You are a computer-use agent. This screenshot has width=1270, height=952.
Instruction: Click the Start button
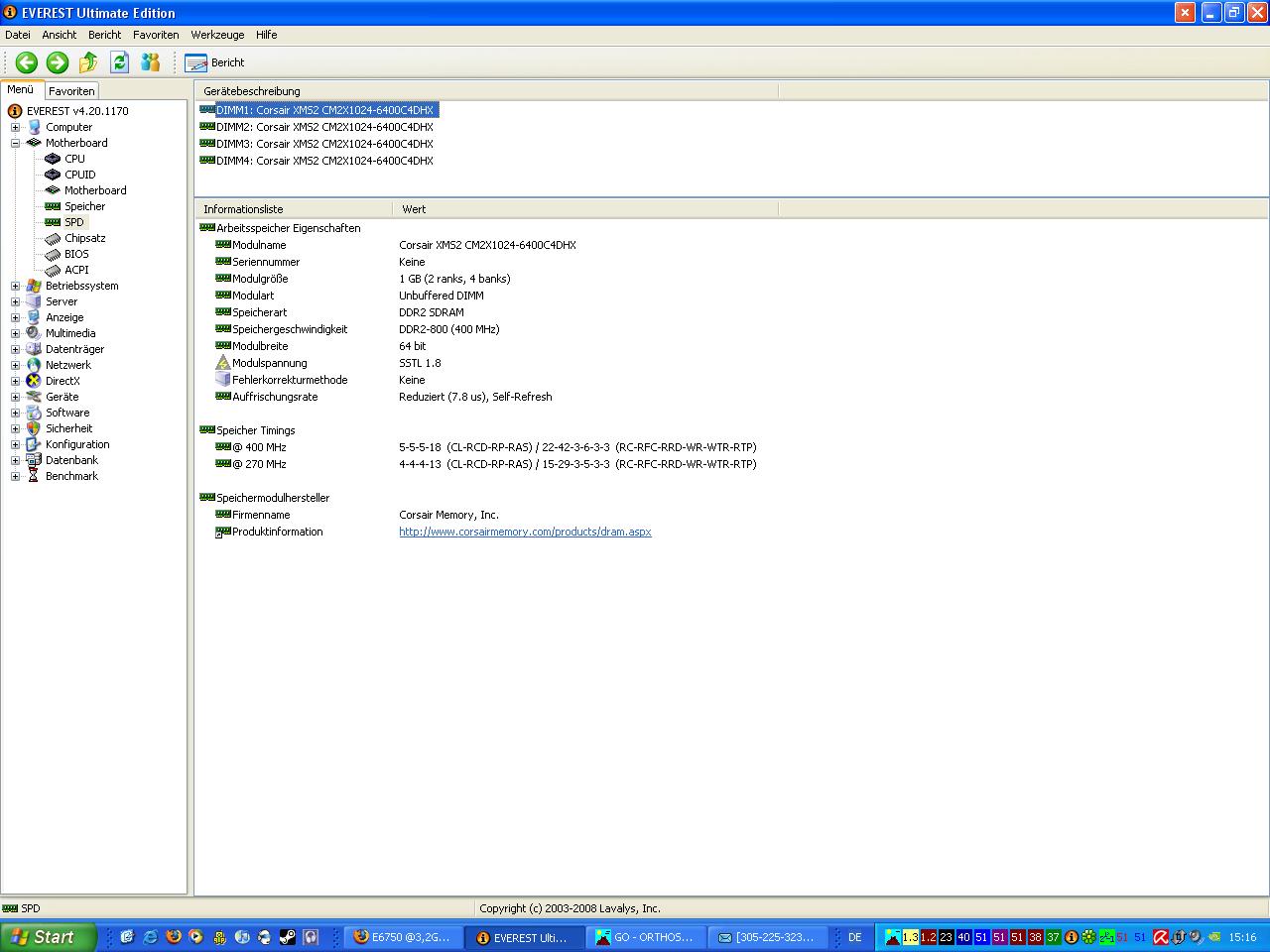coord(49,937)
